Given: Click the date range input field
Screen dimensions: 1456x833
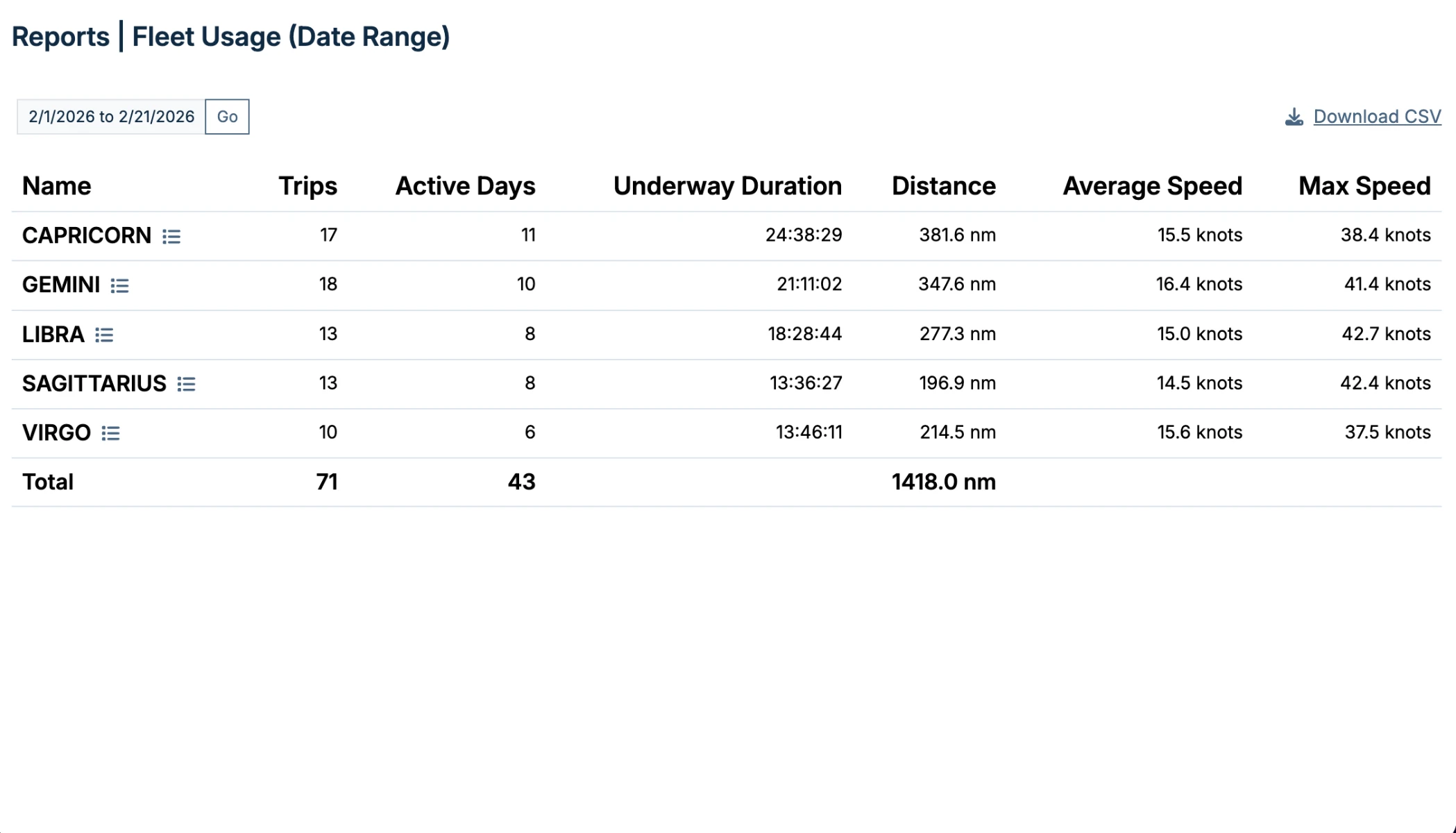Looking at the screenshot, I should point(111,117).
